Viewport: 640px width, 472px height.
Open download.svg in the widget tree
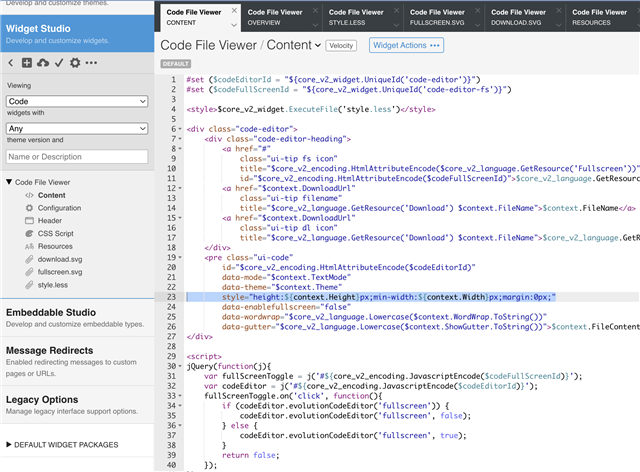[60, 259]
